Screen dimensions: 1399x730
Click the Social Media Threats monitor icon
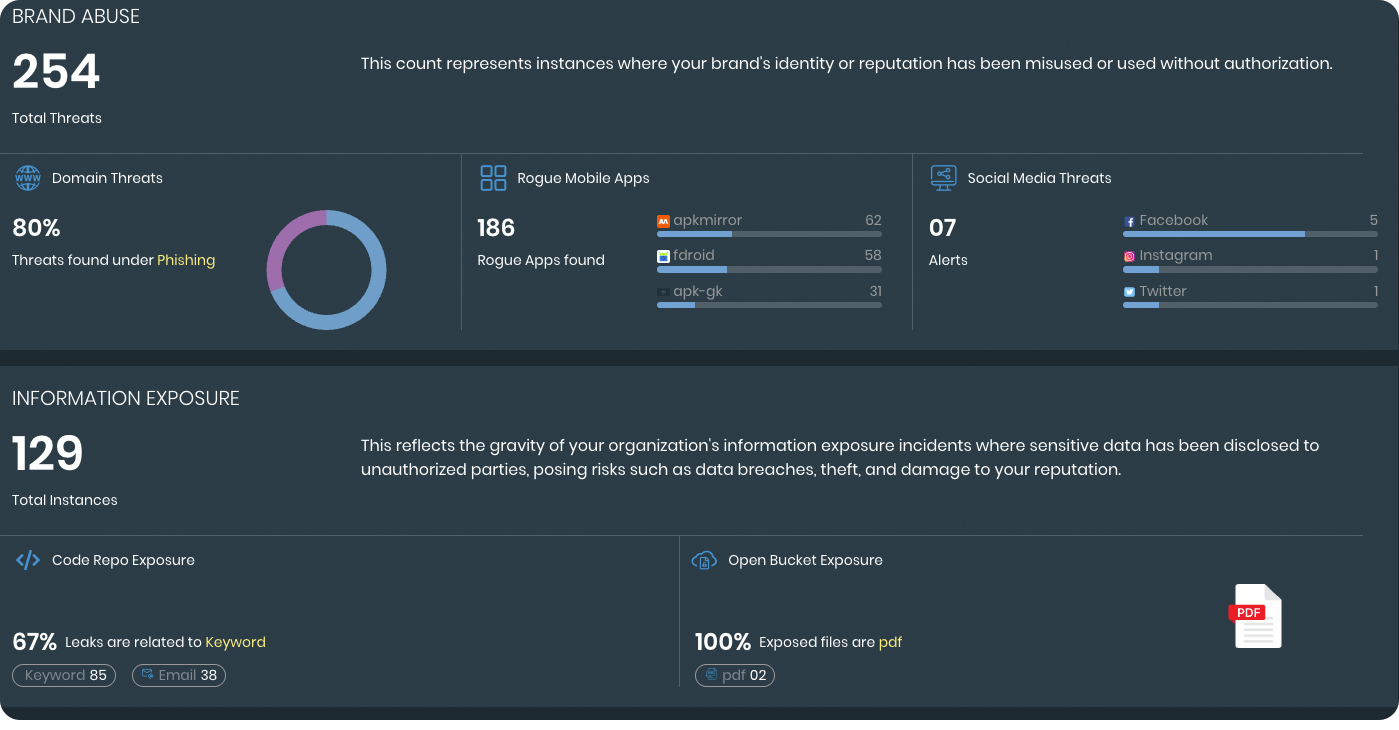943,178
